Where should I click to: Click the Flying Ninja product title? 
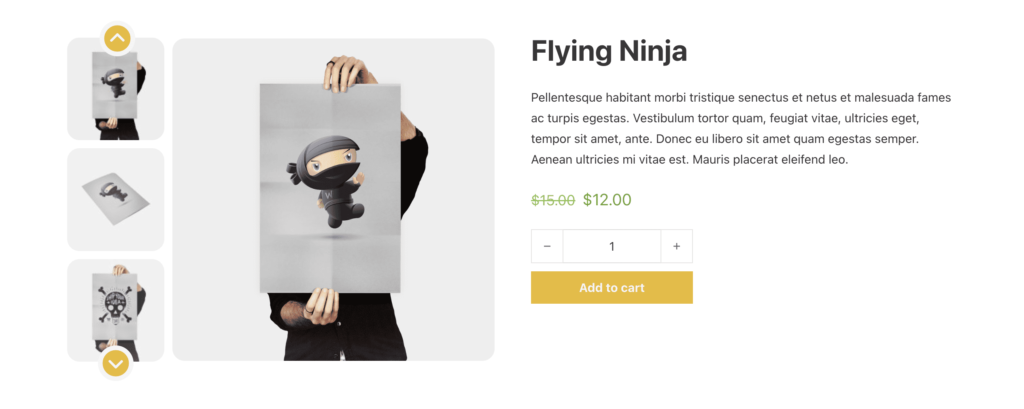click(x=609, y=51)
